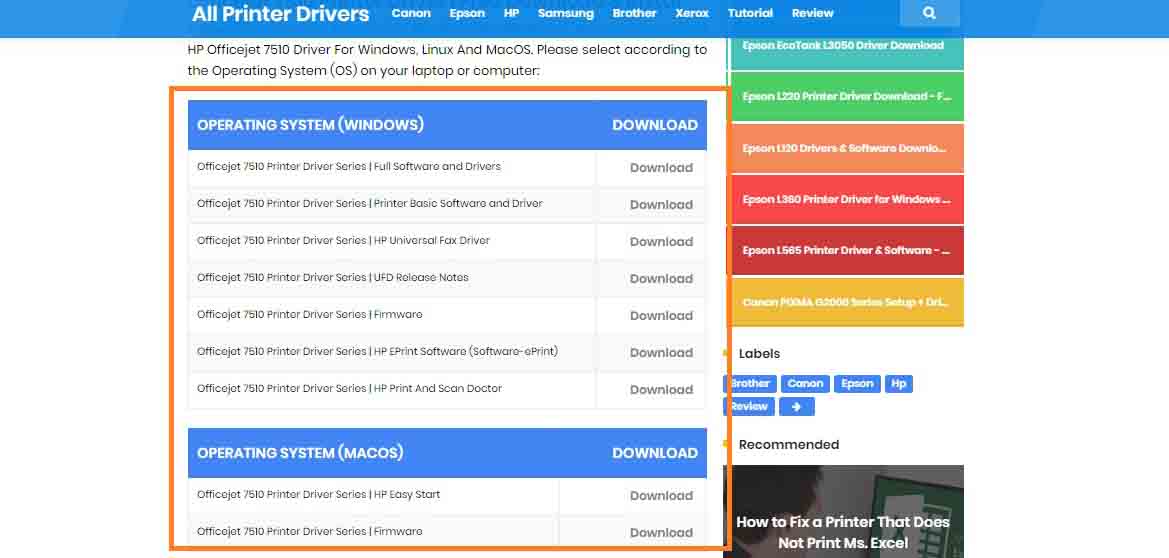This screenshot has height=558, width=1169.
Task: Select the Hp label tag
Action: click(898, 383)
